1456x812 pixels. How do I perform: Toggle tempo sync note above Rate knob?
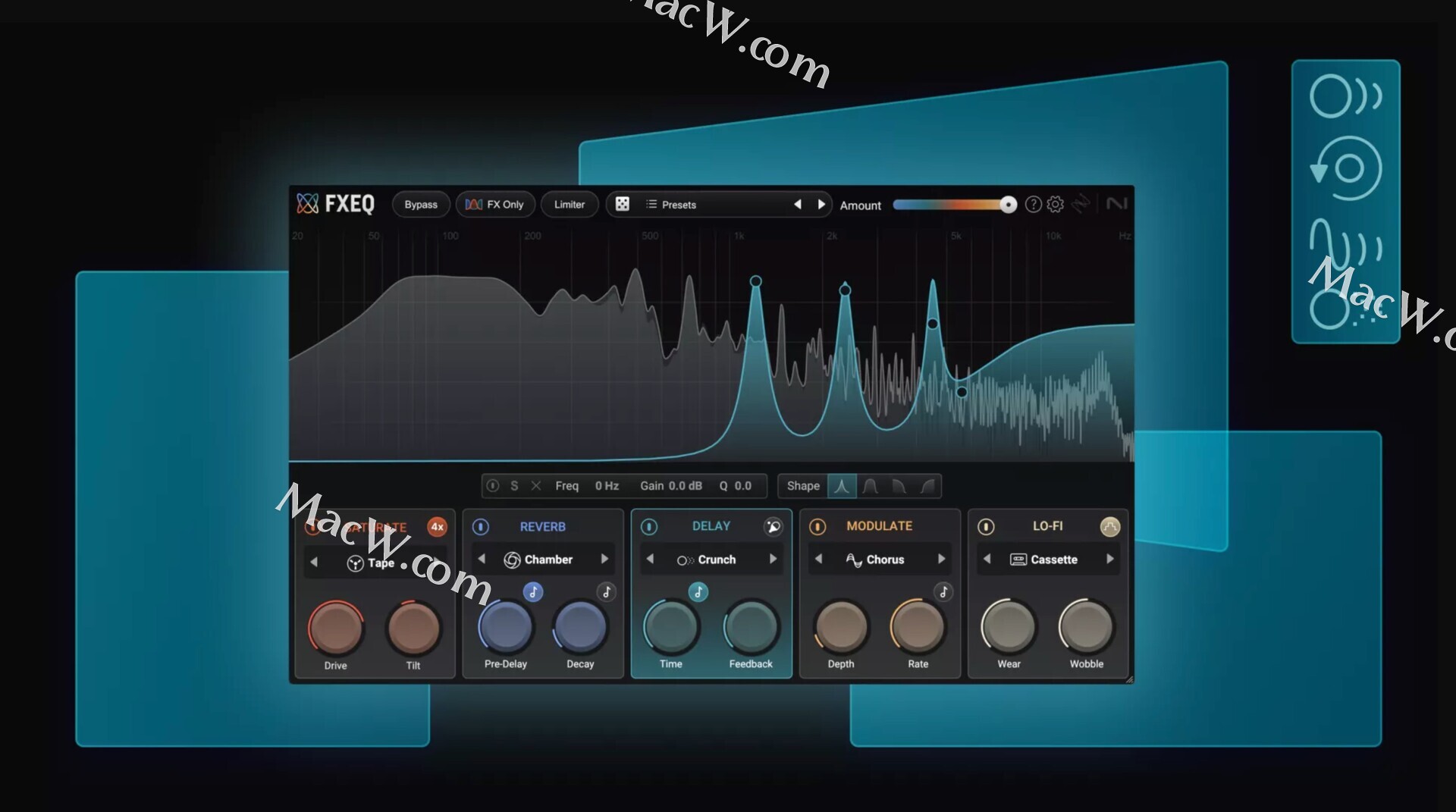pyautogui.click(x=943, y=592)
